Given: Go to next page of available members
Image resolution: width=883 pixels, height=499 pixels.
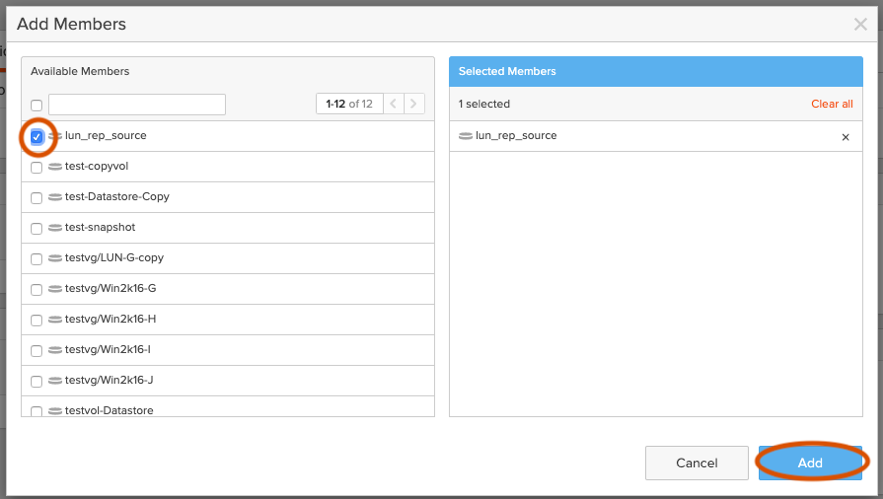Looking at the screenshot, I should [414, 104].
